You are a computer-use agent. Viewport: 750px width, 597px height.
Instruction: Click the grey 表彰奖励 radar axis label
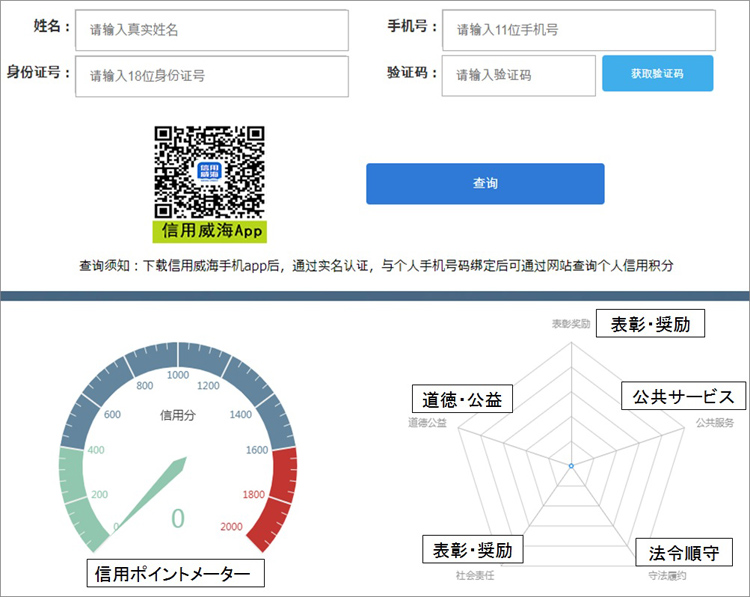pos(571,324)
